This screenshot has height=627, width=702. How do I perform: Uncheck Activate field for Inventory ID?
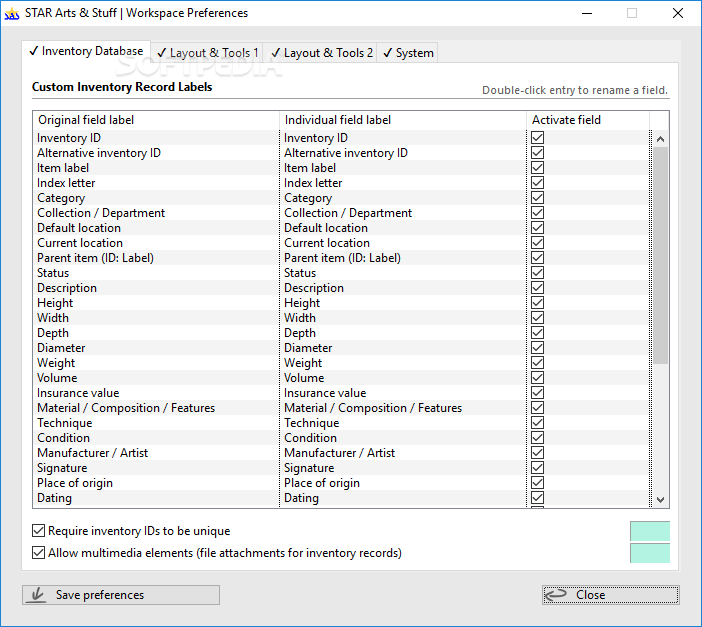pyautogui.click(x=538, y=137)
